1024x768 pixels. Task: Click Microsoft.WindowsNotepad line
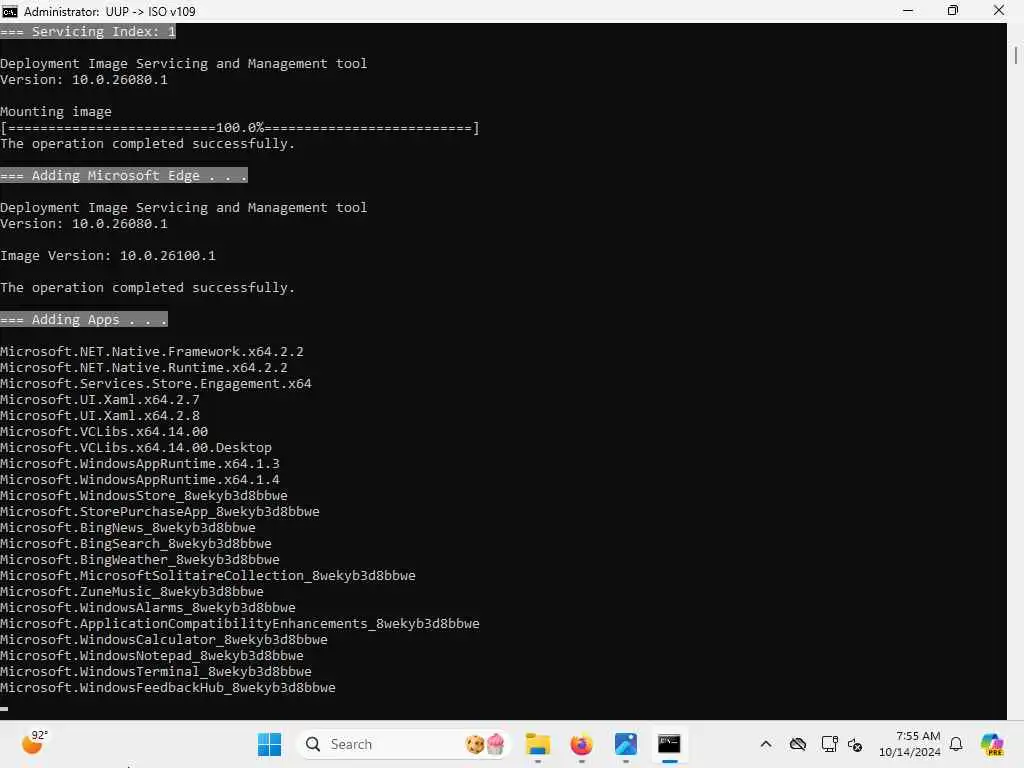pos(152,655)
